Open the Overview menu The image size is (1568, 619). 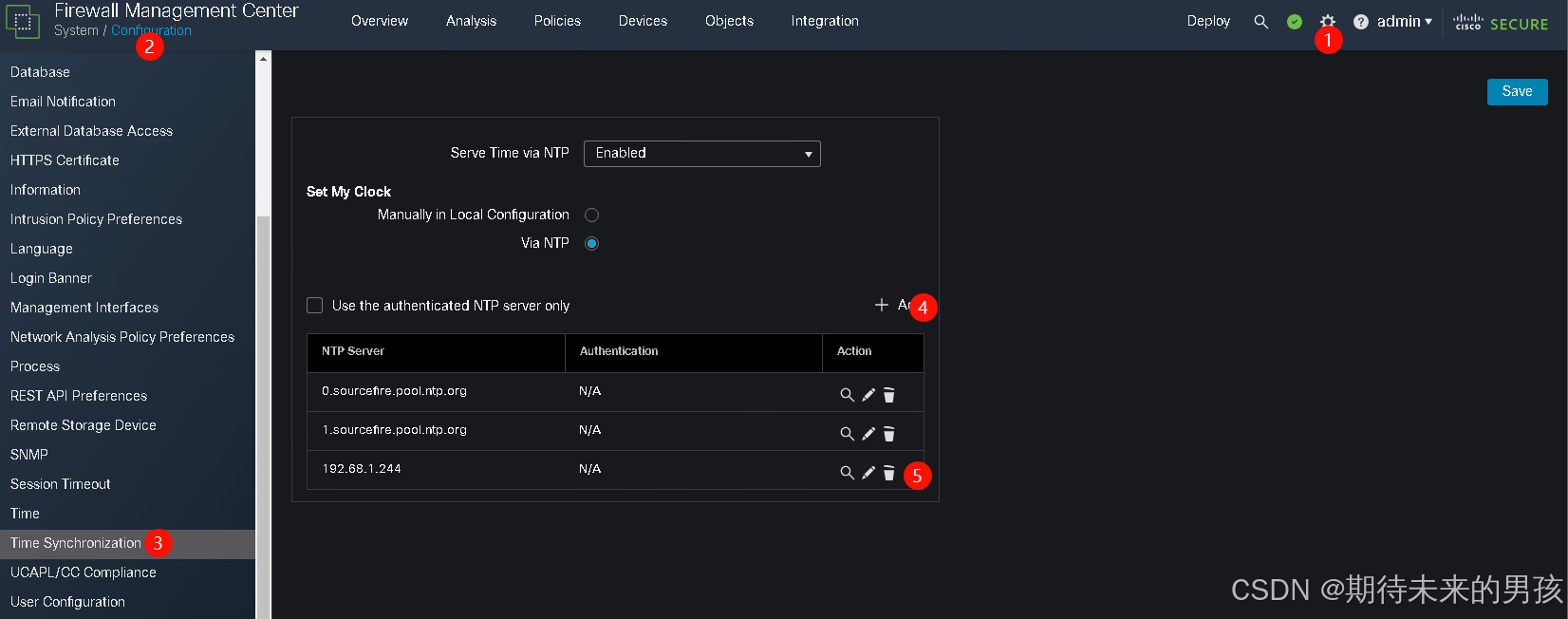[380, 21]
